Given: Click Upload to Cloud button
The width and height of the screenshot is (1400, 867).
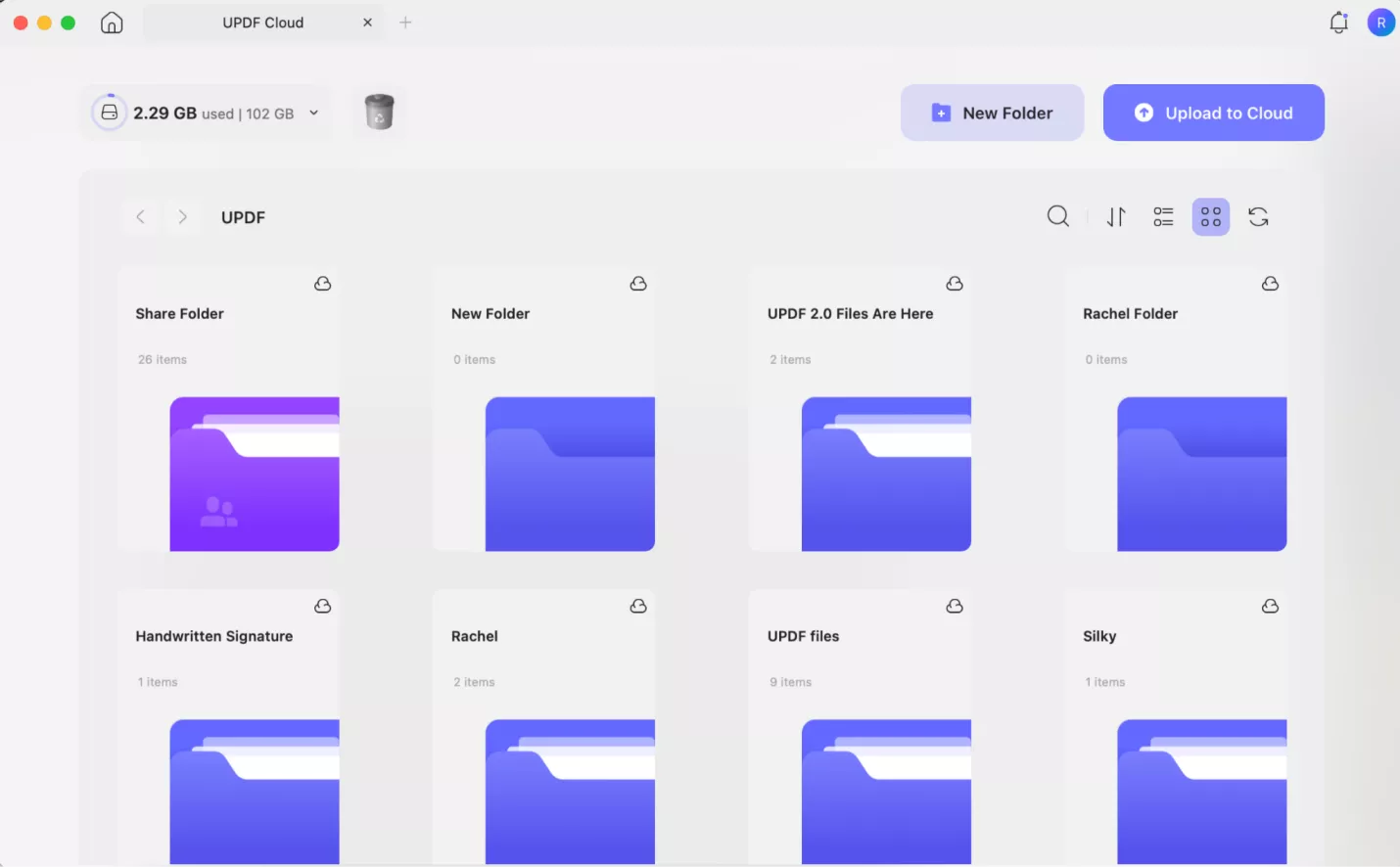Looking at the screenshot, I should pyautogui.click(x=1213, y=113).
